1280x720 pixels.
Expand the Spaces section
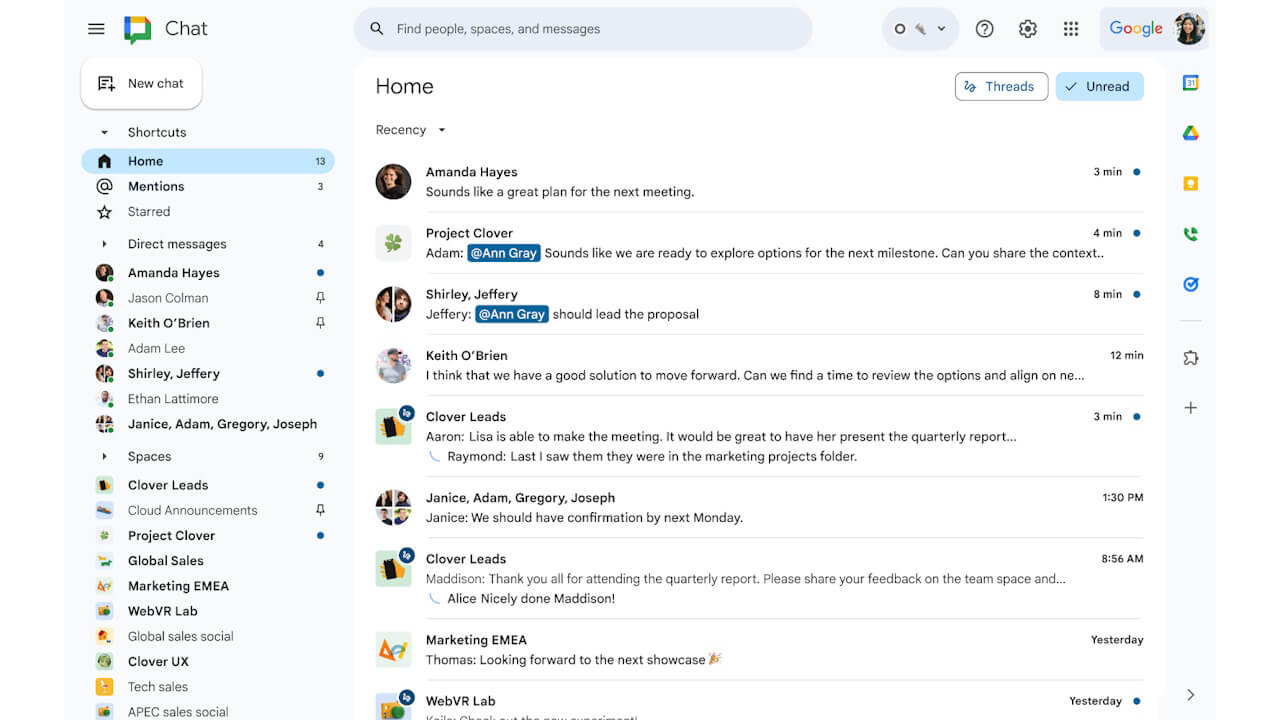point(104,456)
